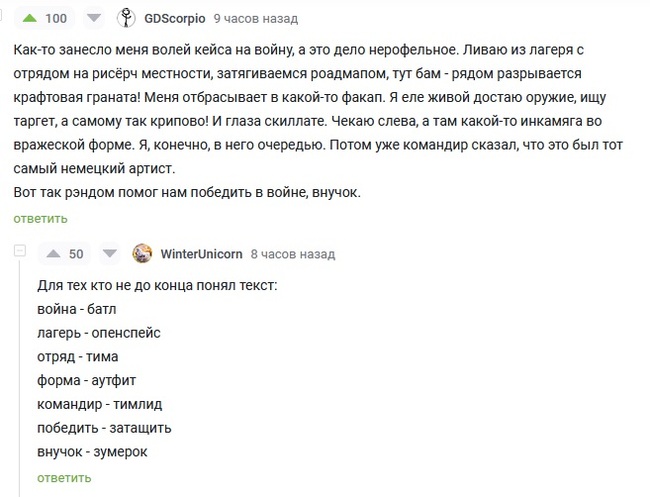The image size is (650, 497).
Task: Click the rating score 50
Action: click(76, 253)
